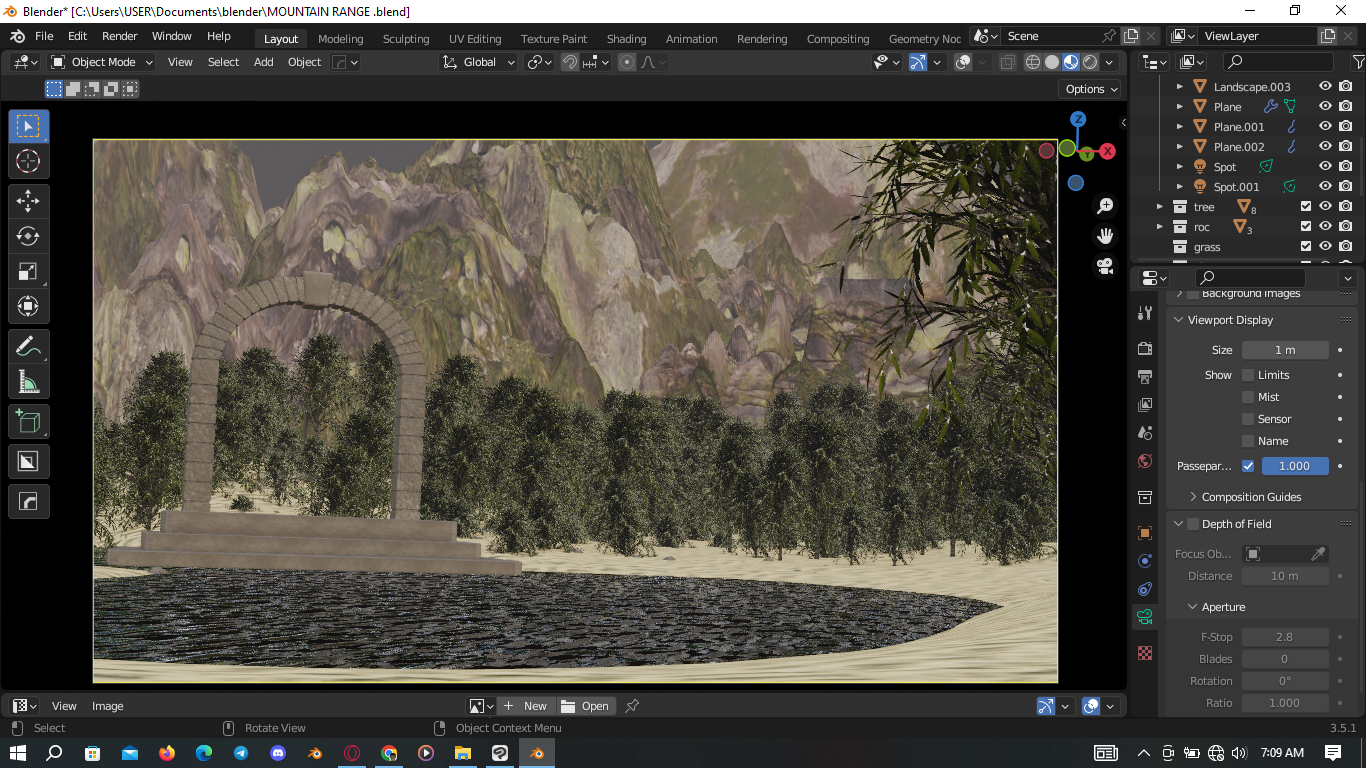The height and width of the screenshot is (768, 1366).
Task: Open View Layer properties tab
Action: [1145, 404]
